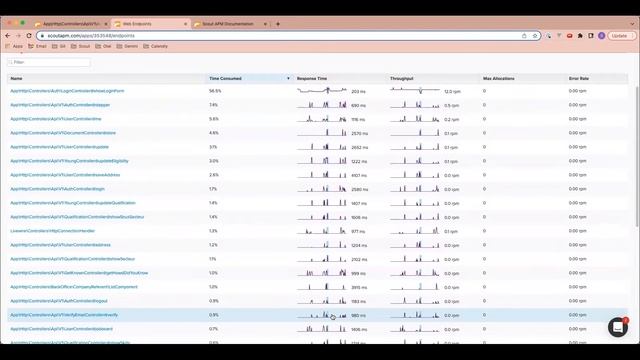Image resolution: width=640 pixels, height=360 pixels.
Task: Sort by the Name column header
Action: click(x=16, y=78)
